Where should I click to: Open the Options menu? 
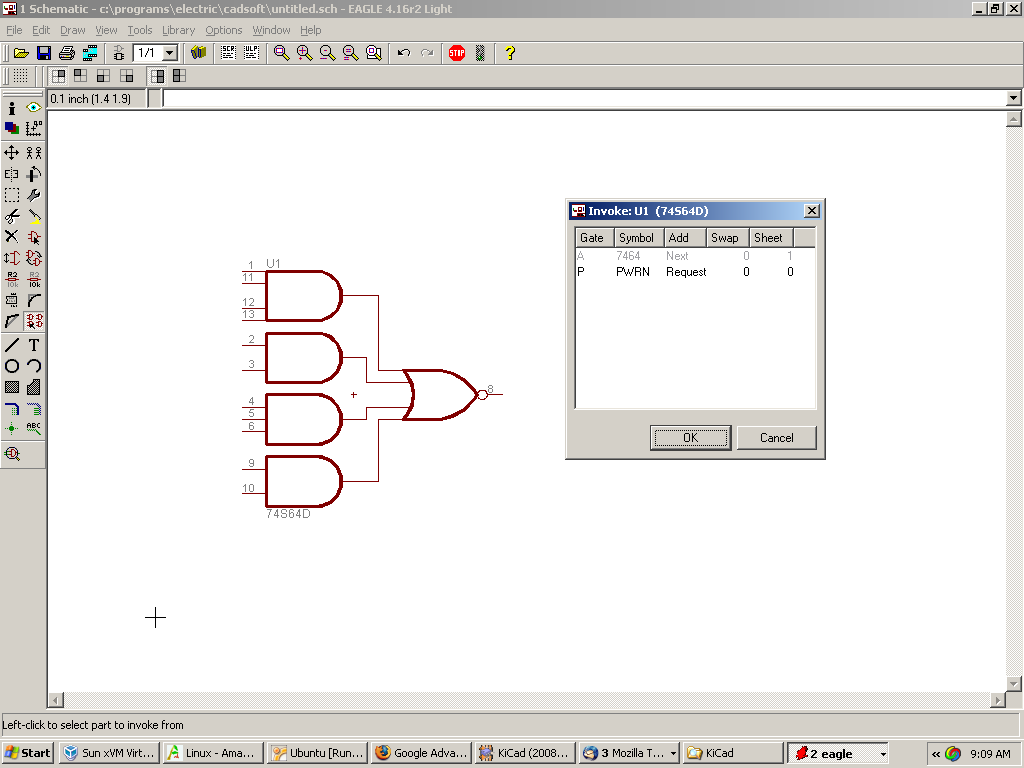[223, 30]
